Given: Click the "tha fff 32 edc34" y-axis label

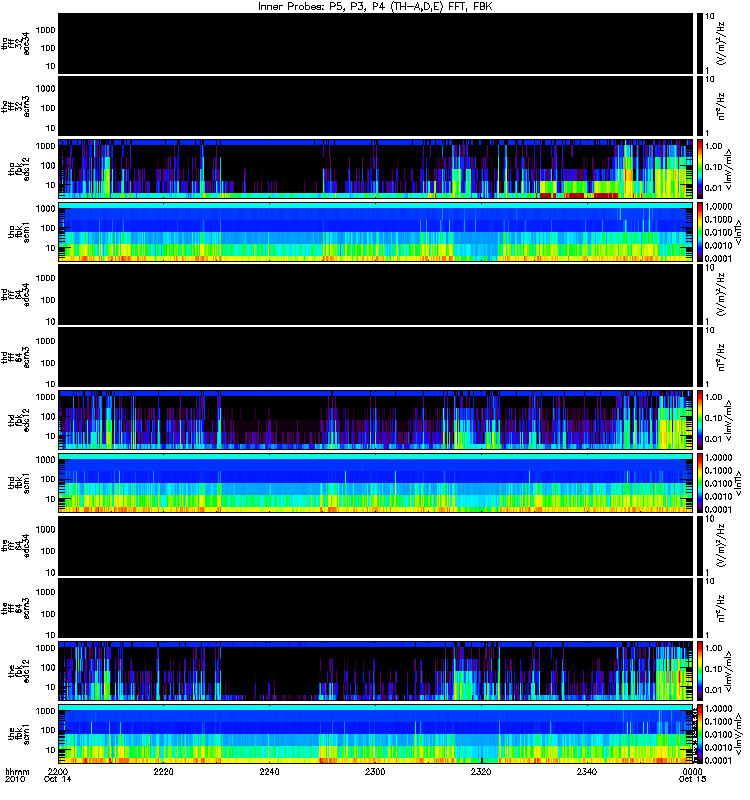Looking at the screenshot, I should [x=15, y=43].
